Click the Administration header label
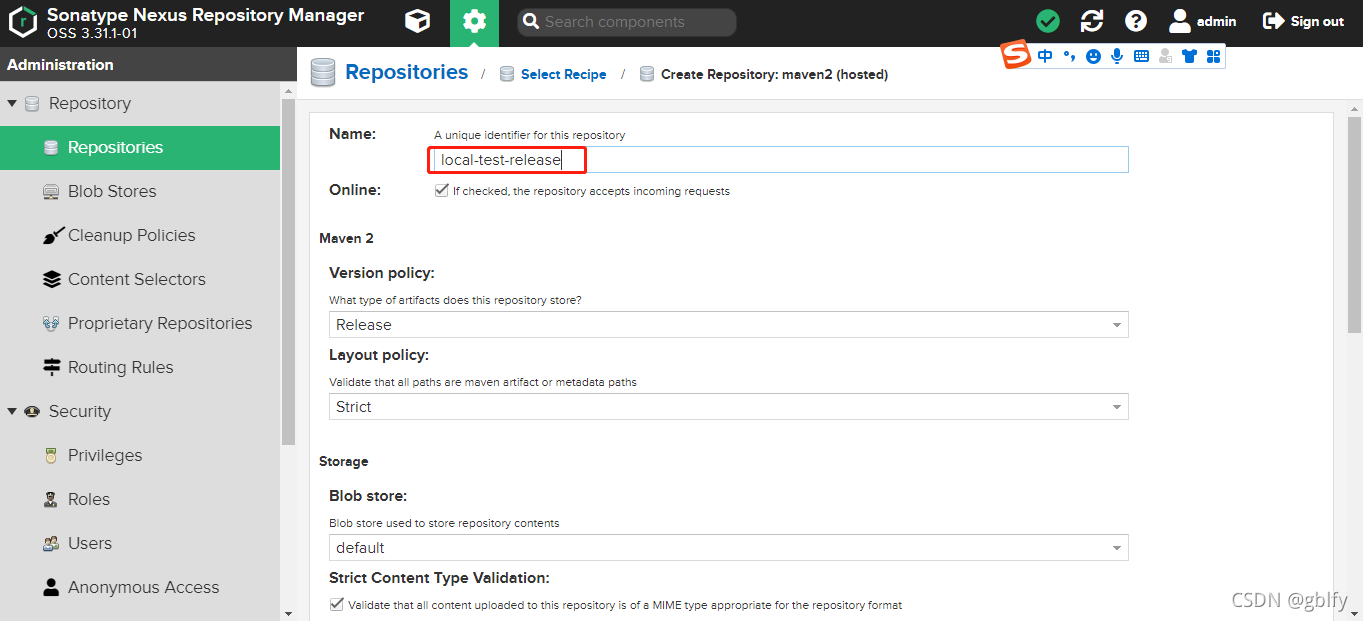 60,64
